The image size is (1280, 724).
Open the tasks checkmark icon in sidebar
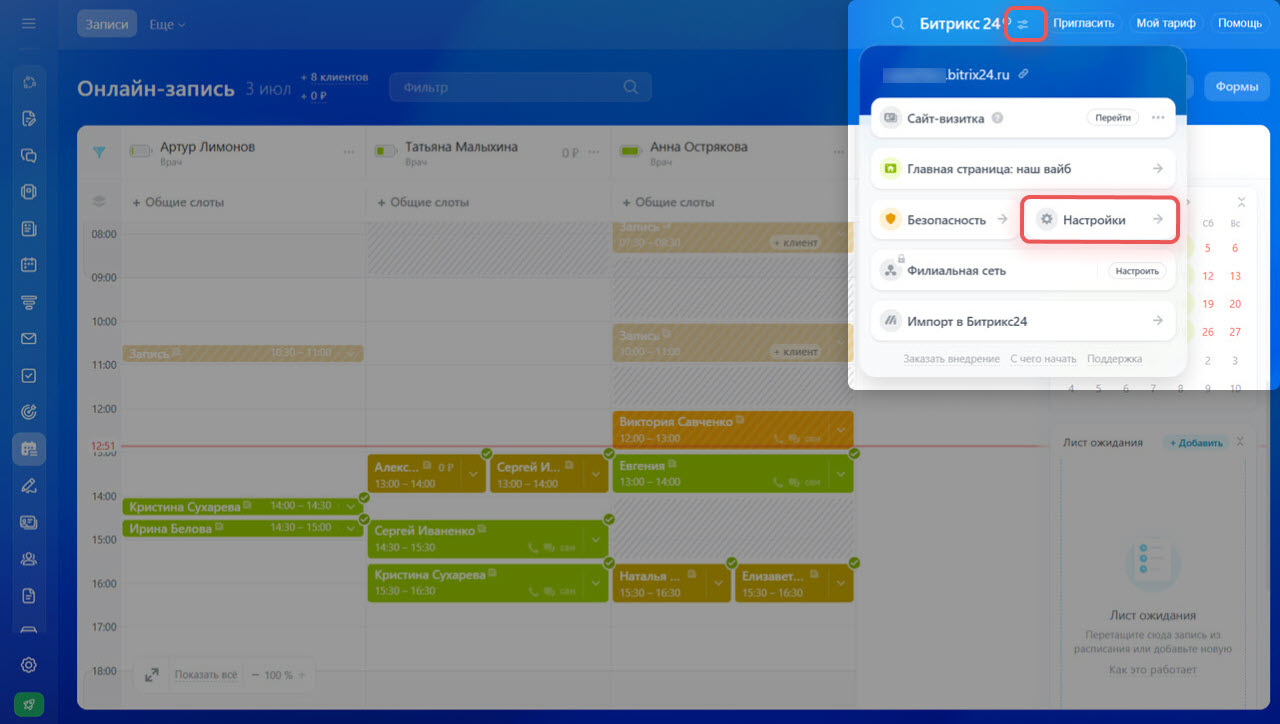[x=29, y=376]
